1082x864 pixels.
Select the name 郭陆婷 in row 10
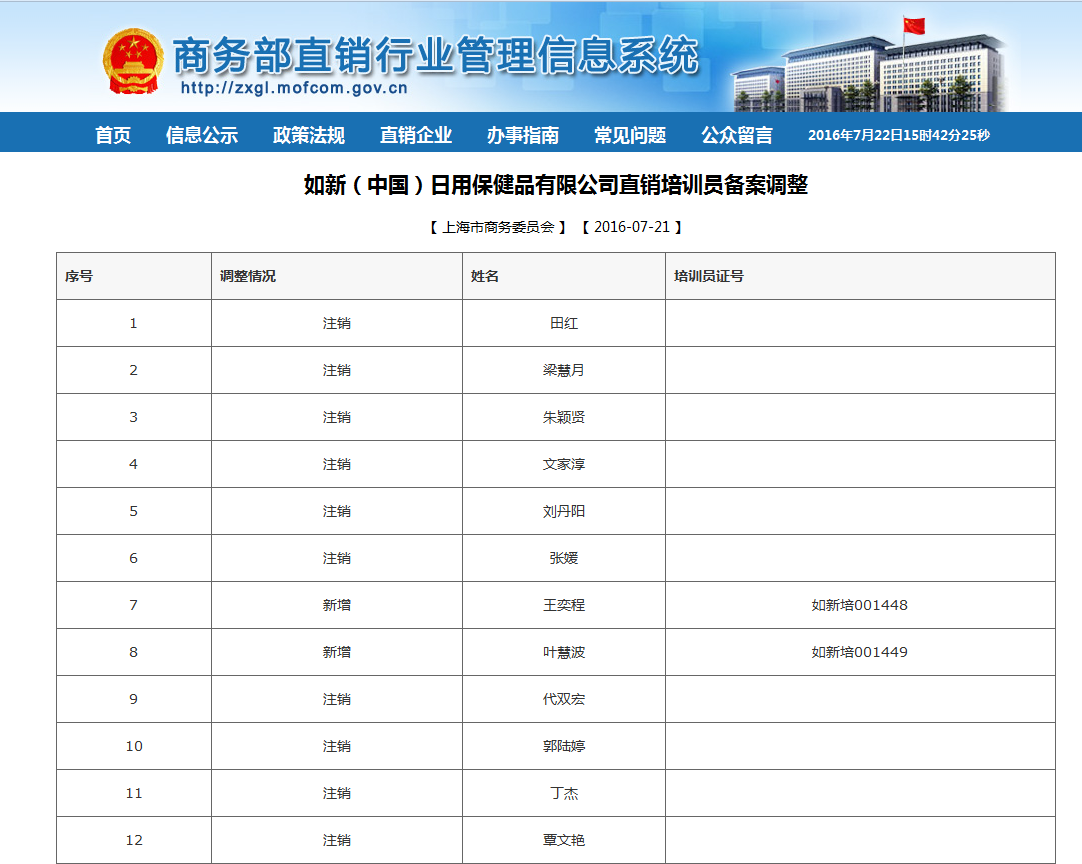(x=564, y=745)
